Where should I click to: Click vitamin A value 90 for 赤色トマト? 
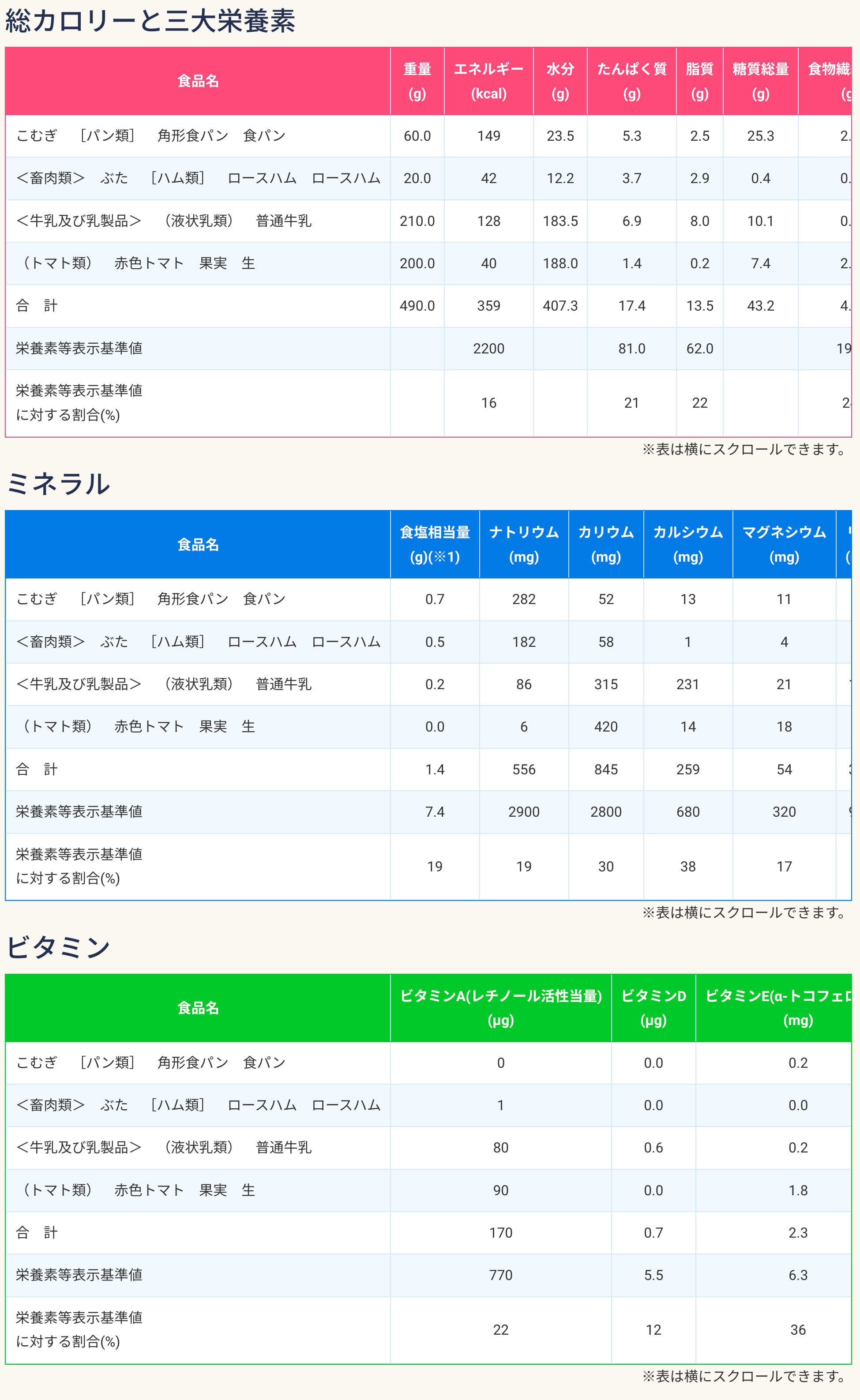[501, 1191]
